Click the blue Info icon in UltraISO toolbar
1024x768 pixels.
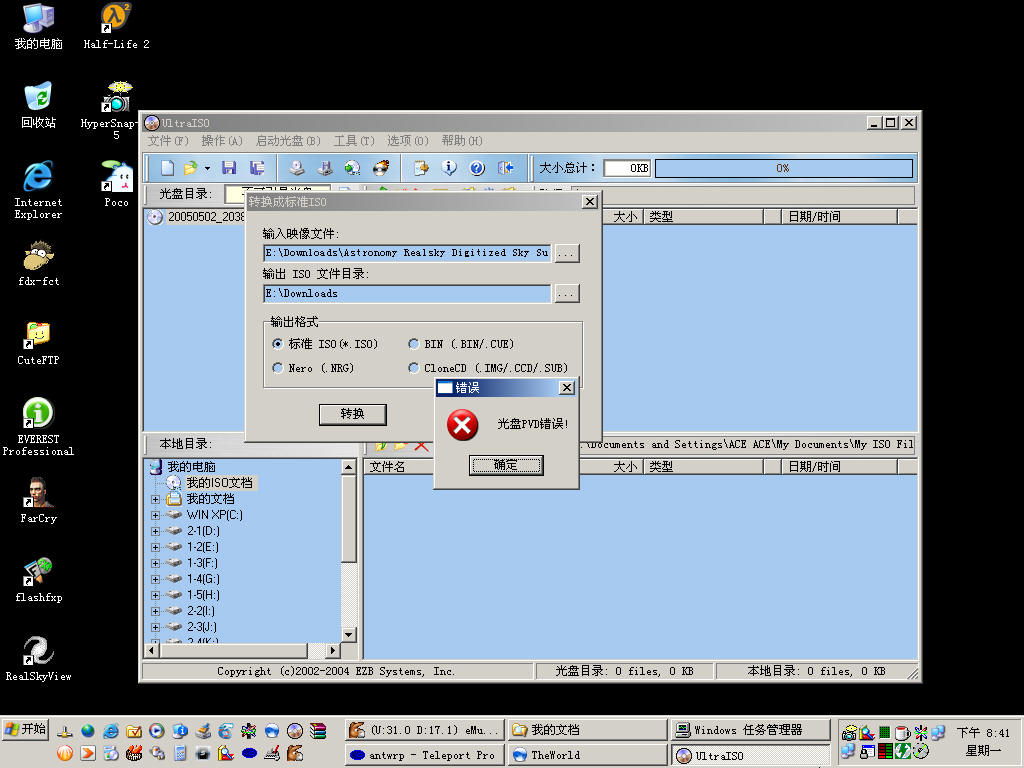449,168
